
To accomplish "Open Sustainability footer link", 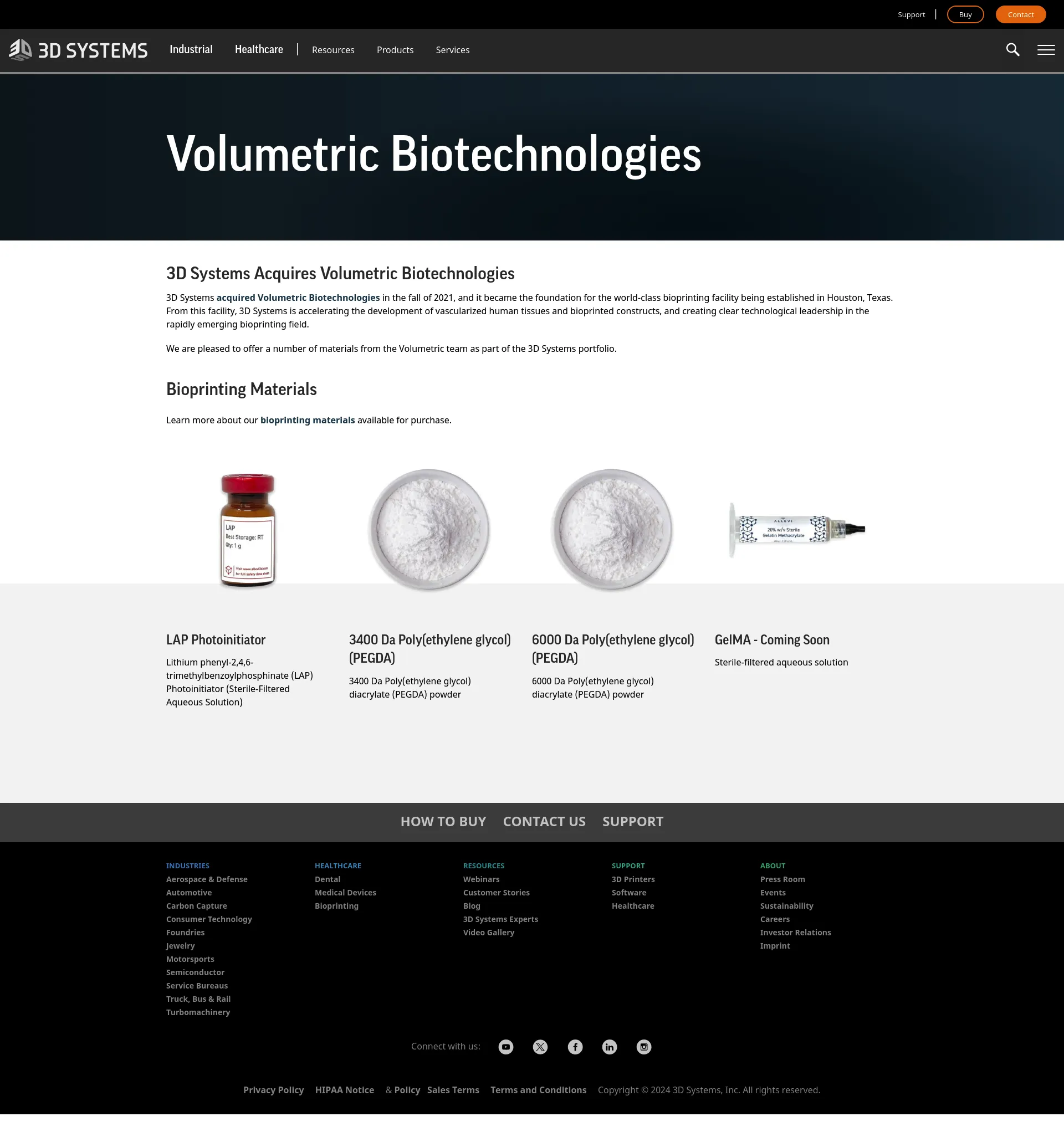I will coord(786,906).
